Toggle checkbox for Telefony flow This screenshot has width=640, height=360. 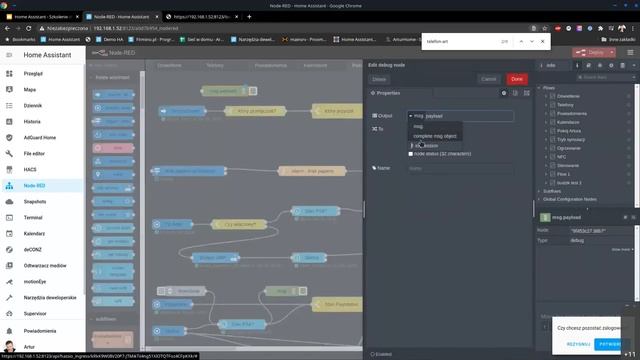click(x=553, y=105)
